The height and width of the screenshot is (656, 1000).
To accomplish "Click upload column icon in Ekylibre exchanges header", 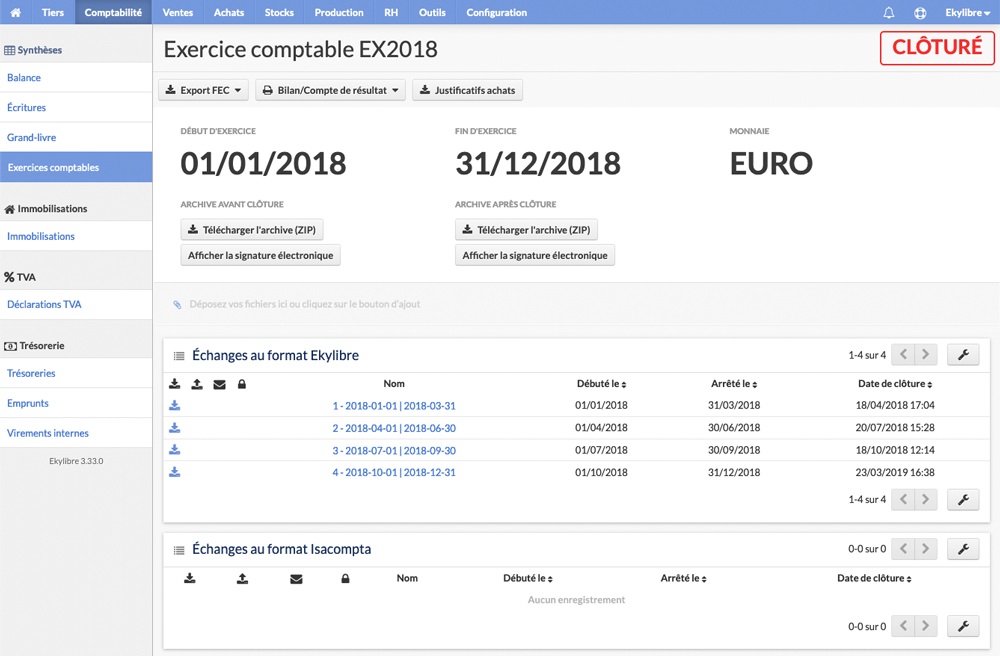I will tap(197, 384).
